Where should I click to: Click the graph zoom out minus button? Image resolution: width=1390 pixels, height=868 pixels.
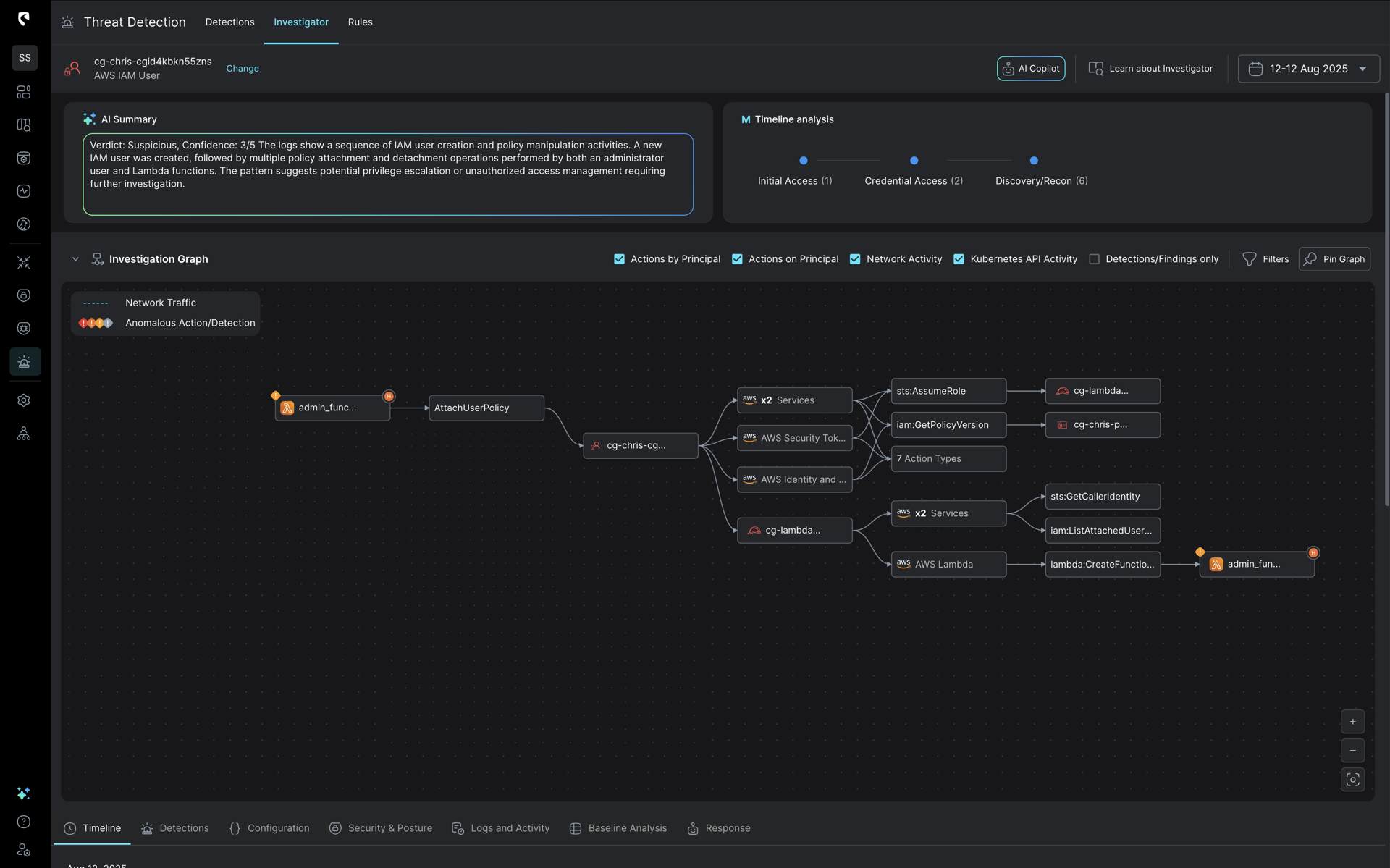coord(1352,751)
